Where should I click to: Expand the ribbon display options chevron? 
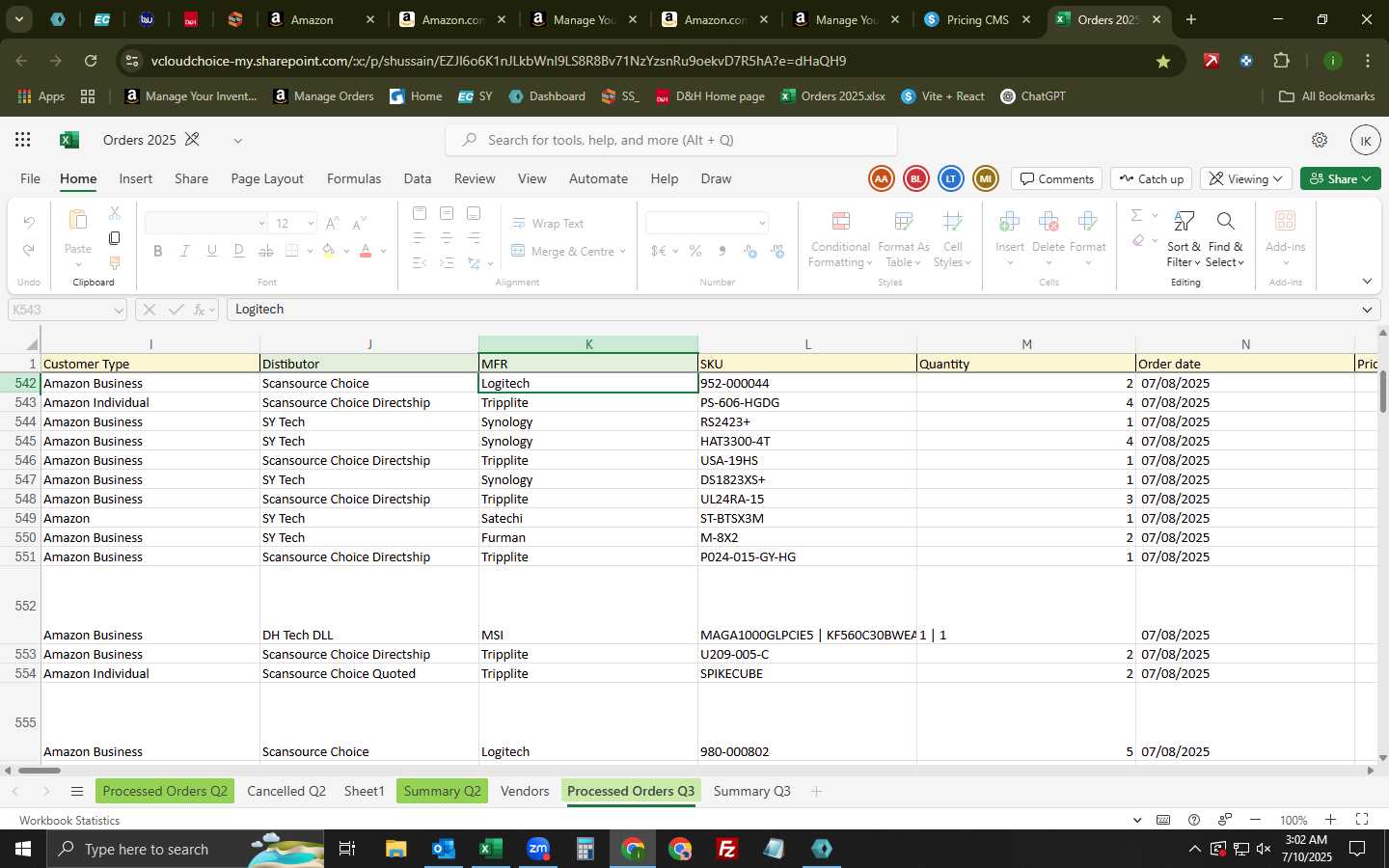pyautogui.click(x=1367, y=282)
